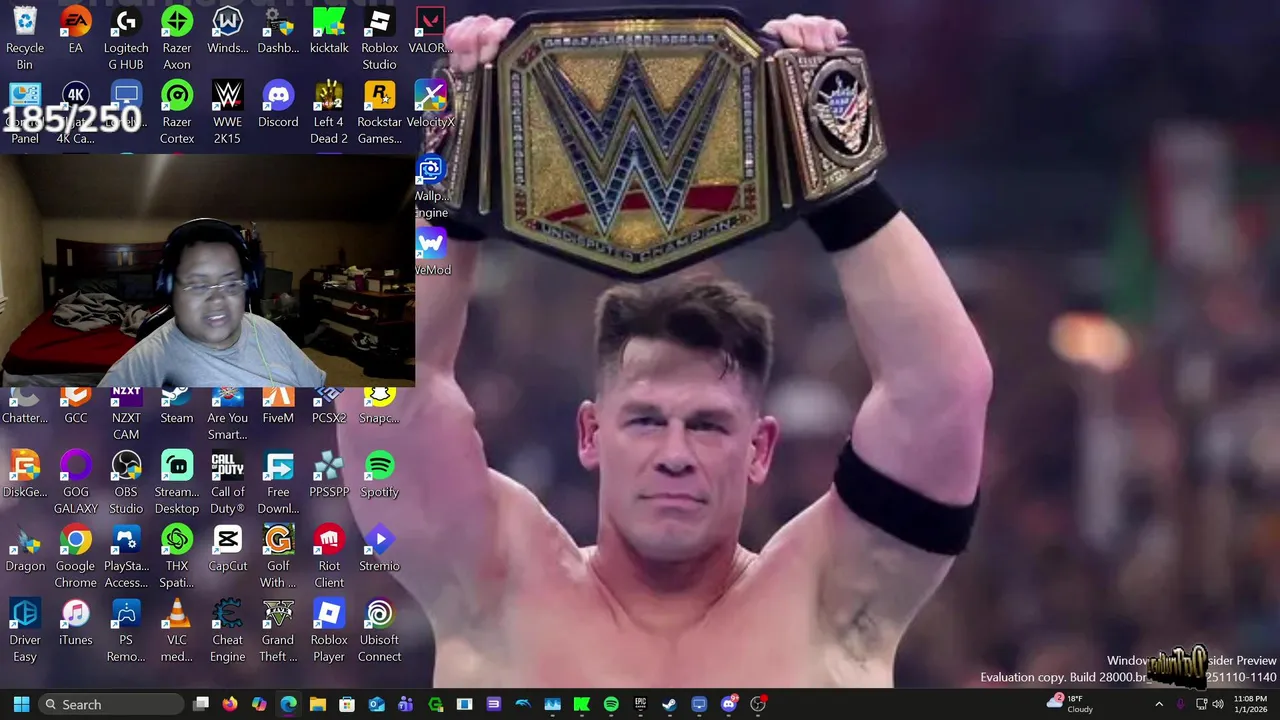Launch Wallpaper Engine shortcut

431,187
